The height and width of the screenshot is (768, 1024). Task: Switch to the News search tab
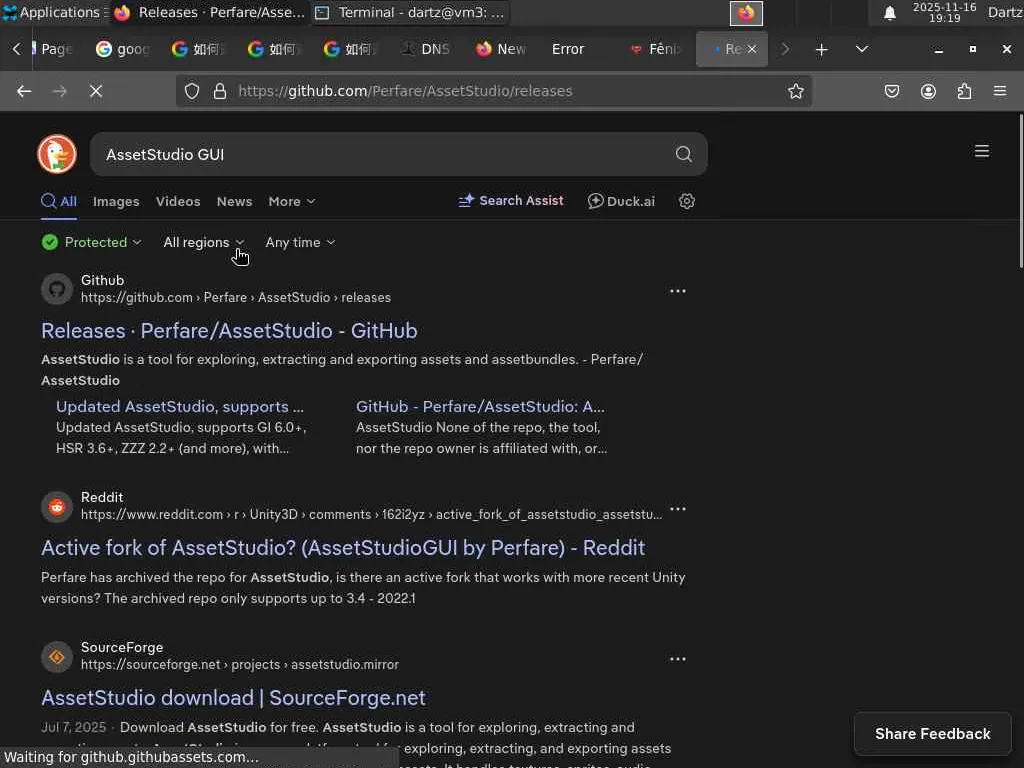point(234,201)
